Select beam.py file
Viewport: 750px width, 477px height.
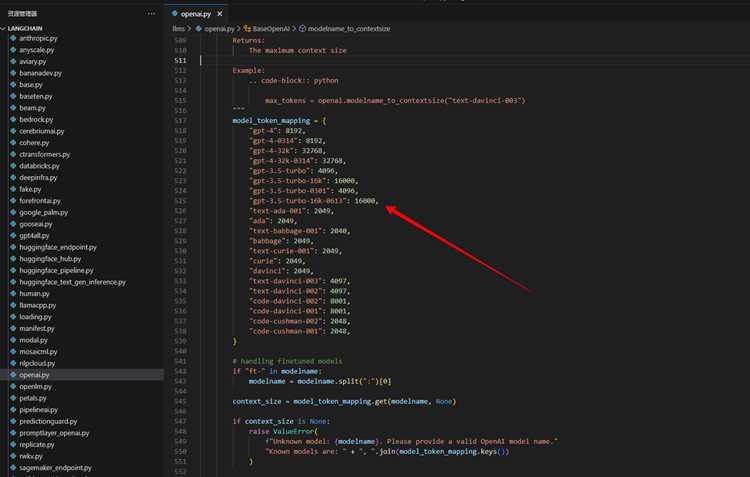coord(32,108)
